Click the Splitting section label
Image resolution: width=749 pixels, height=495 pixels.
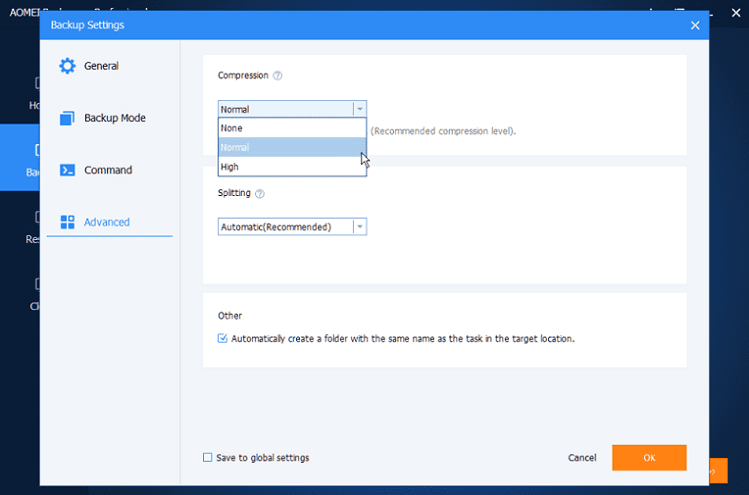coord(234,193)
